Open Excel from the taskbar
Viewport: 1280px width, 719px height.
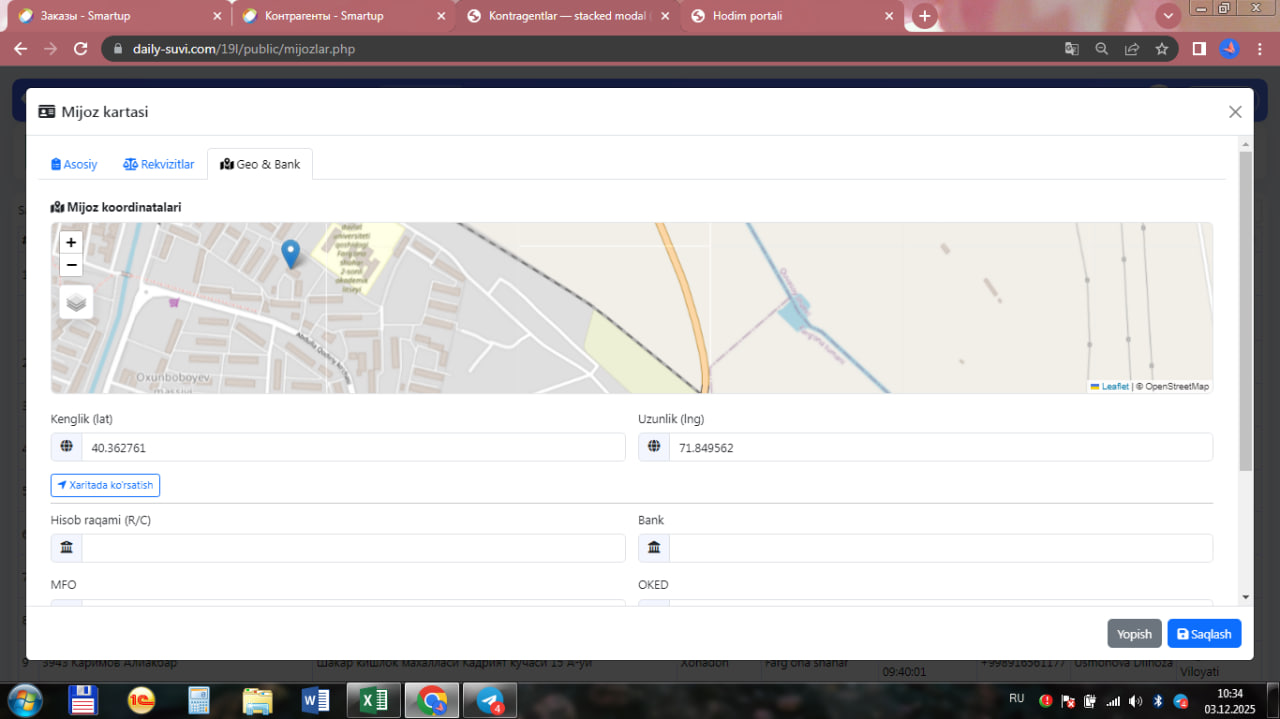click(374, 700)
